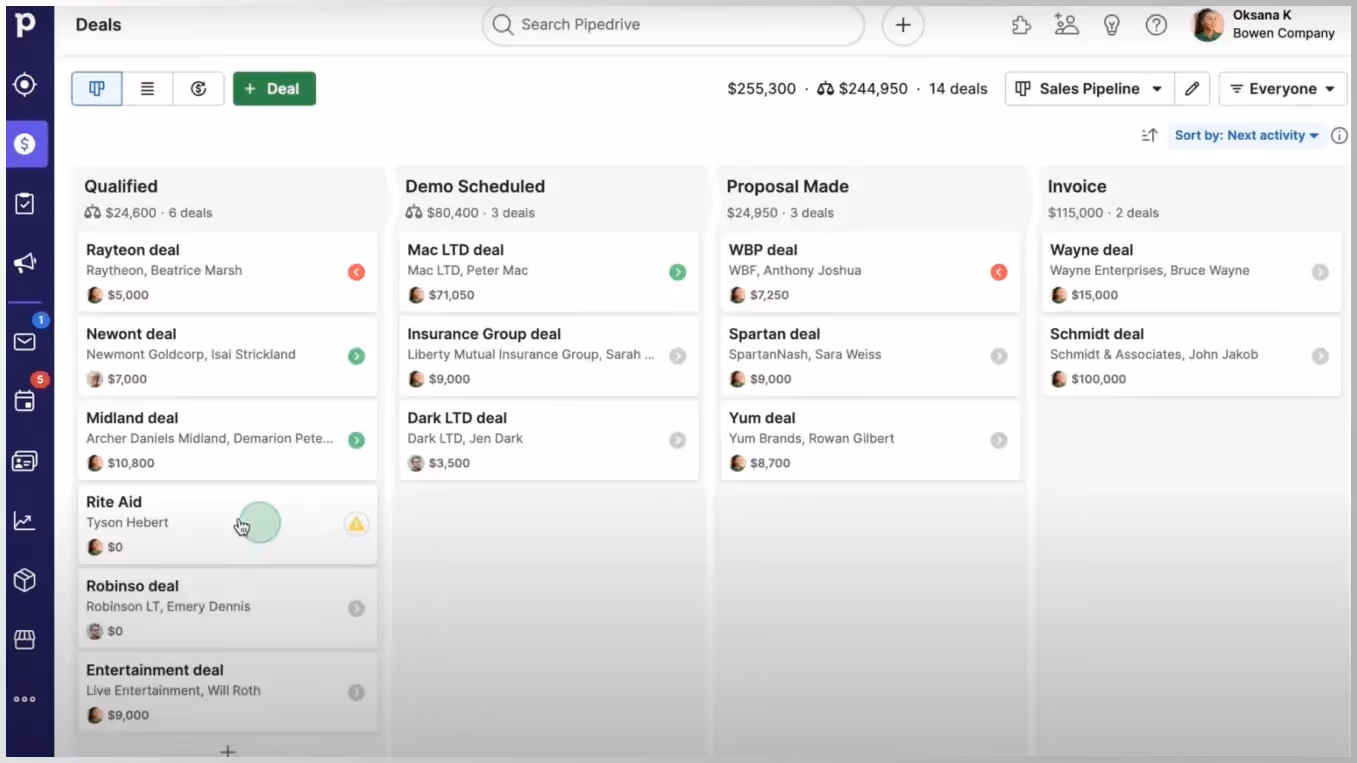Click the Proposal Made stage header
The image size is (1357, 763).
coord(787,186)
